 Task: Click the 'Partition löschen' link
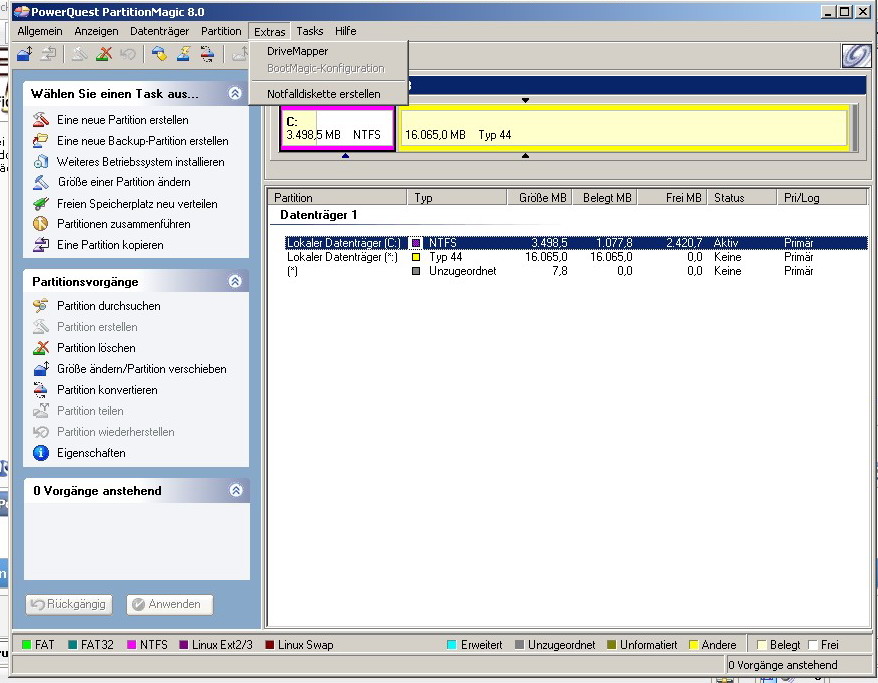point(96,348)
